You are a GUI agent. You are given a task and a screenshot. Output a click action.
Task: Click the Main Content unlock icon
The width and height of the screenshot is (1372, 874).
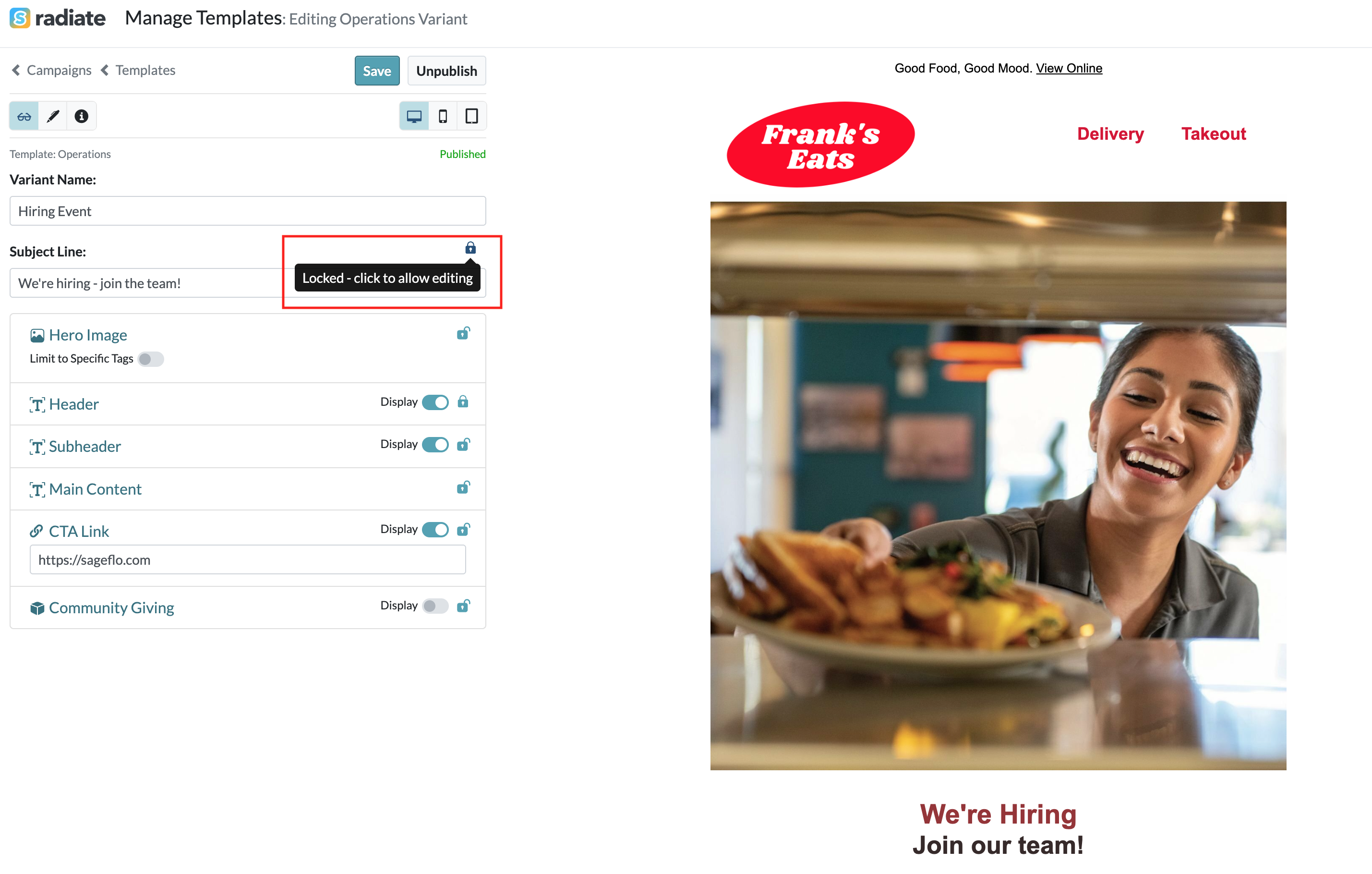pyautogui.click(x=463, y=487)
